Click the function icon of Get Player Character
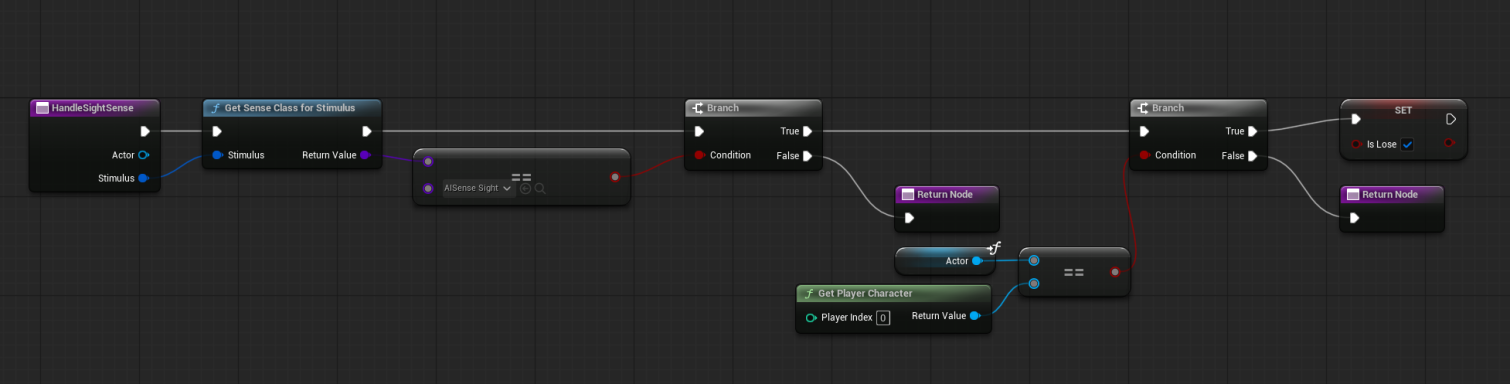The image size is (1510, 384). coord(810,294)
